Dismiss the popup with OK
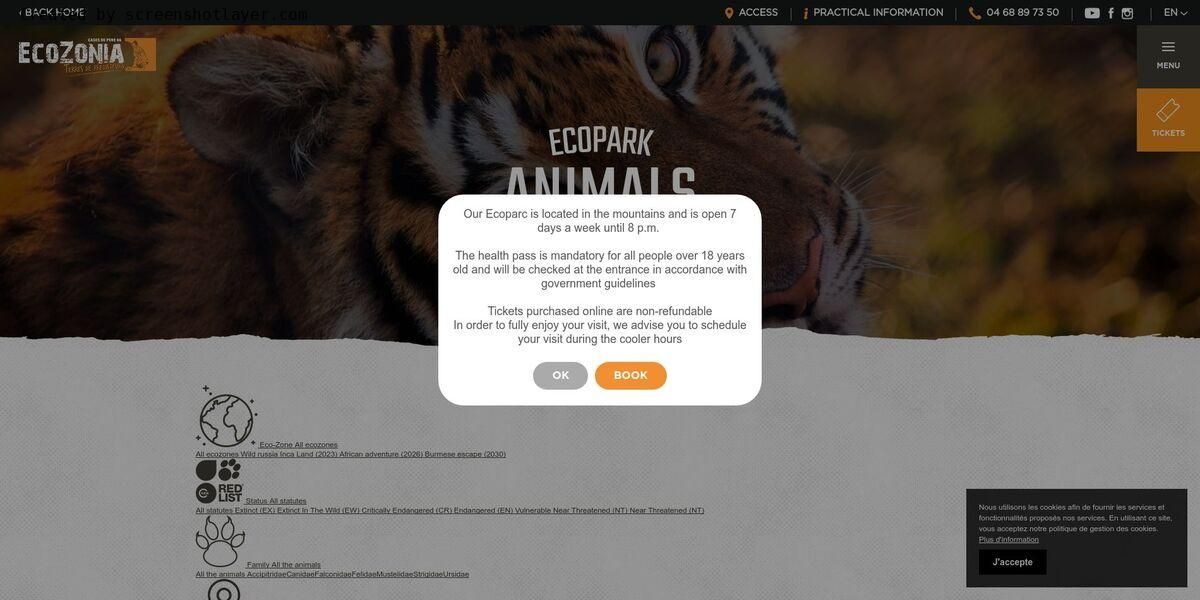This screenshot has height=600, width=1200. click(x=560, y=376)
